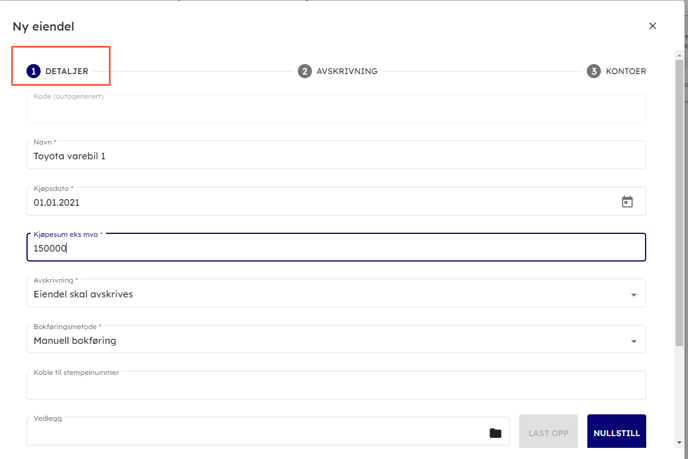This screenshot has width=688, height=459.
Task: Expand the Bokføringsmetode dropdown arrow
Action: click(x=633, y=341)
